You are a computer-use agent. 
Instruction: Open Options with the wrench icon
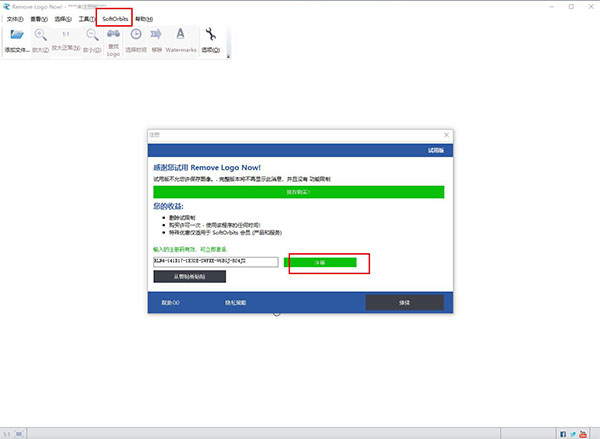(x=210, y=36)
